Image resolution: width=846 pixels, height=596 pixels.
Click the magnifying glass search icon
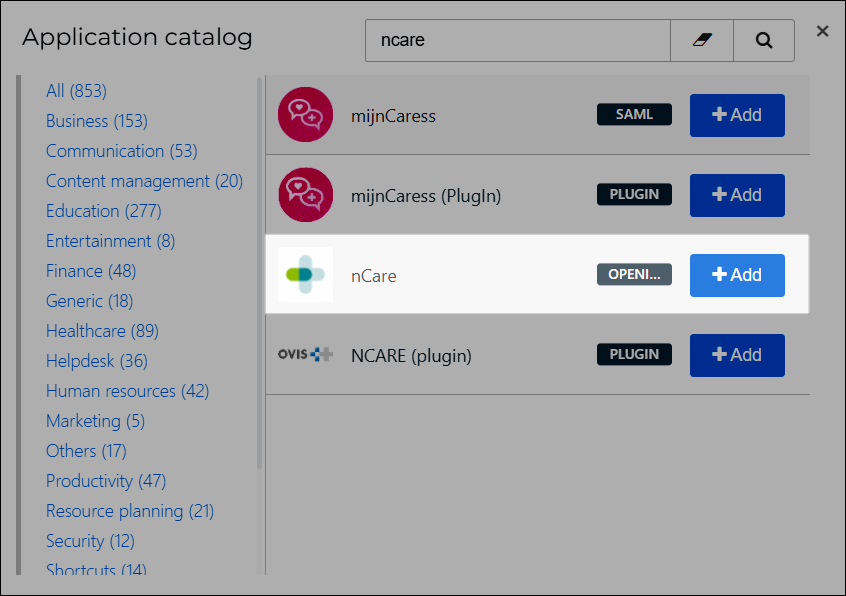point(763,40)
